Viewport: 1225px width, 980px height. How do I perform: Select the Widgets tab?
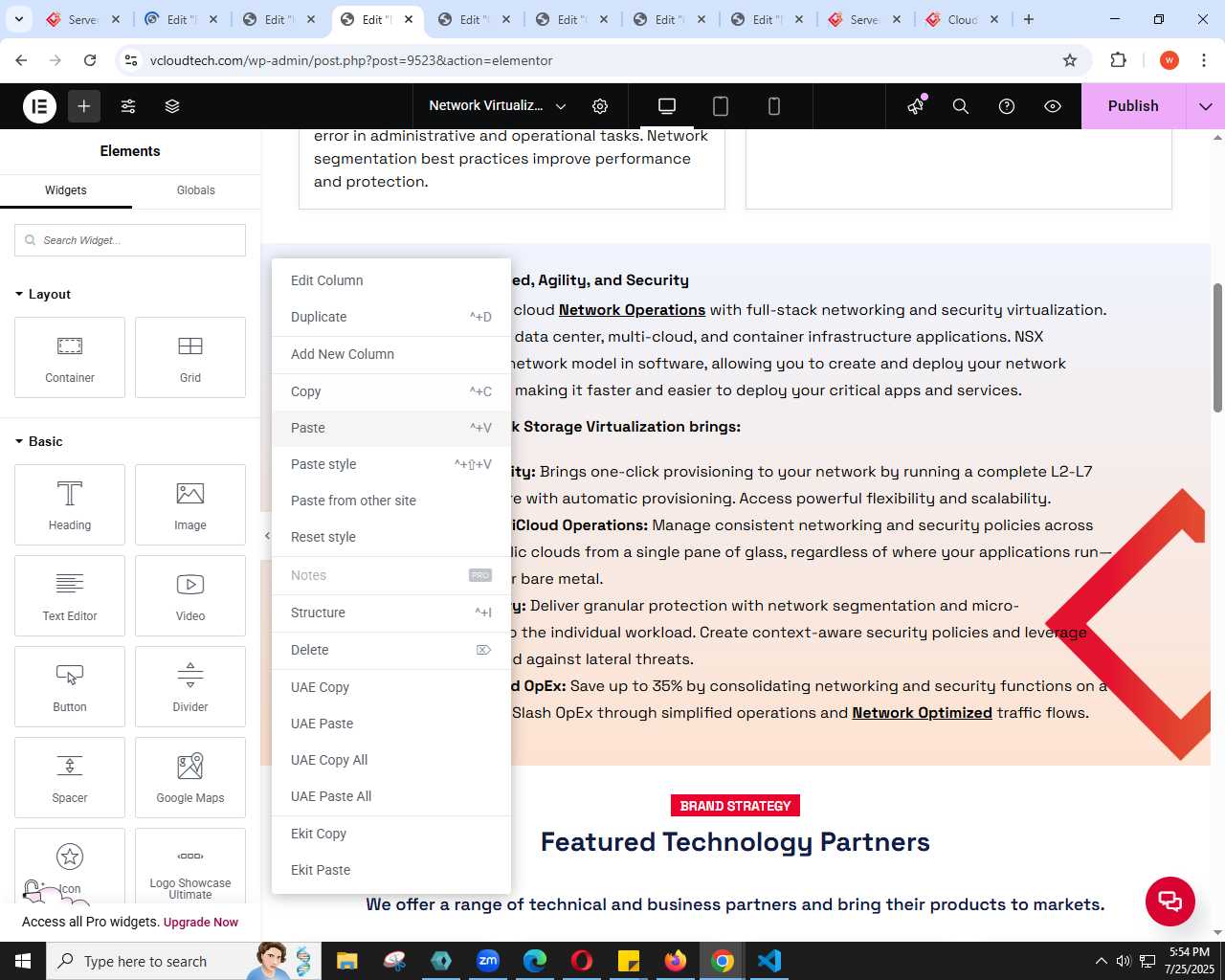point(66,190)
